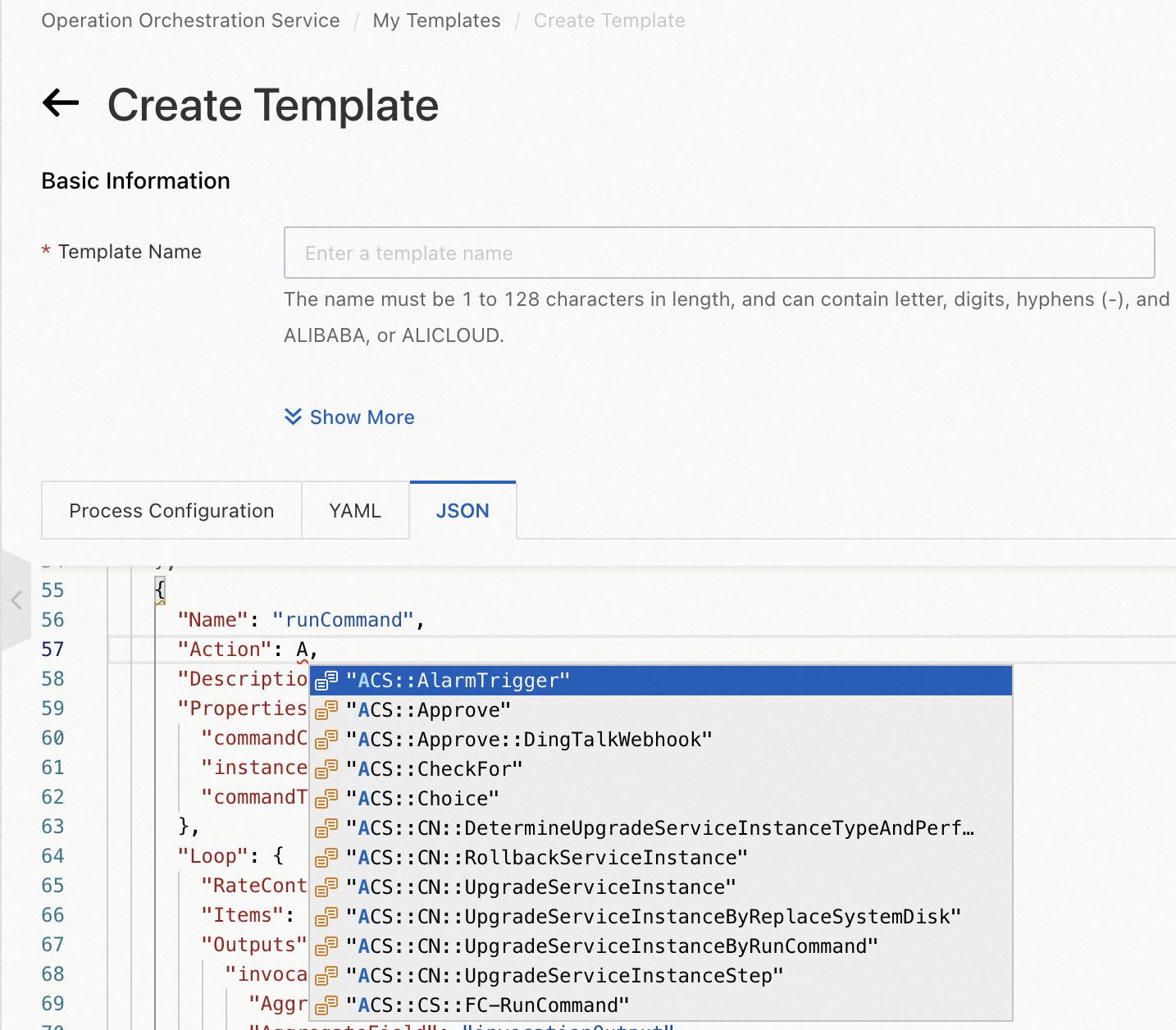Select "ACS::CN::UpgradeServiceInstanceStep" suggestion
The image size is (1176, 1030).
pyautogui.click(x=661, y=976)
